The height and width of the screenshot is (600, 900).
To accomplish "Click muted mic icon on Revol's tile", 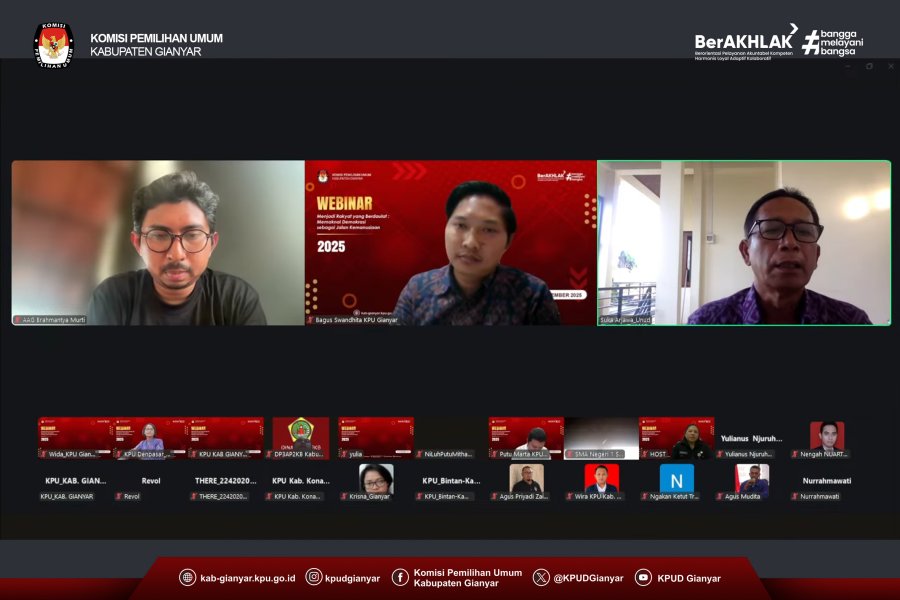I will tap(118, 496).
